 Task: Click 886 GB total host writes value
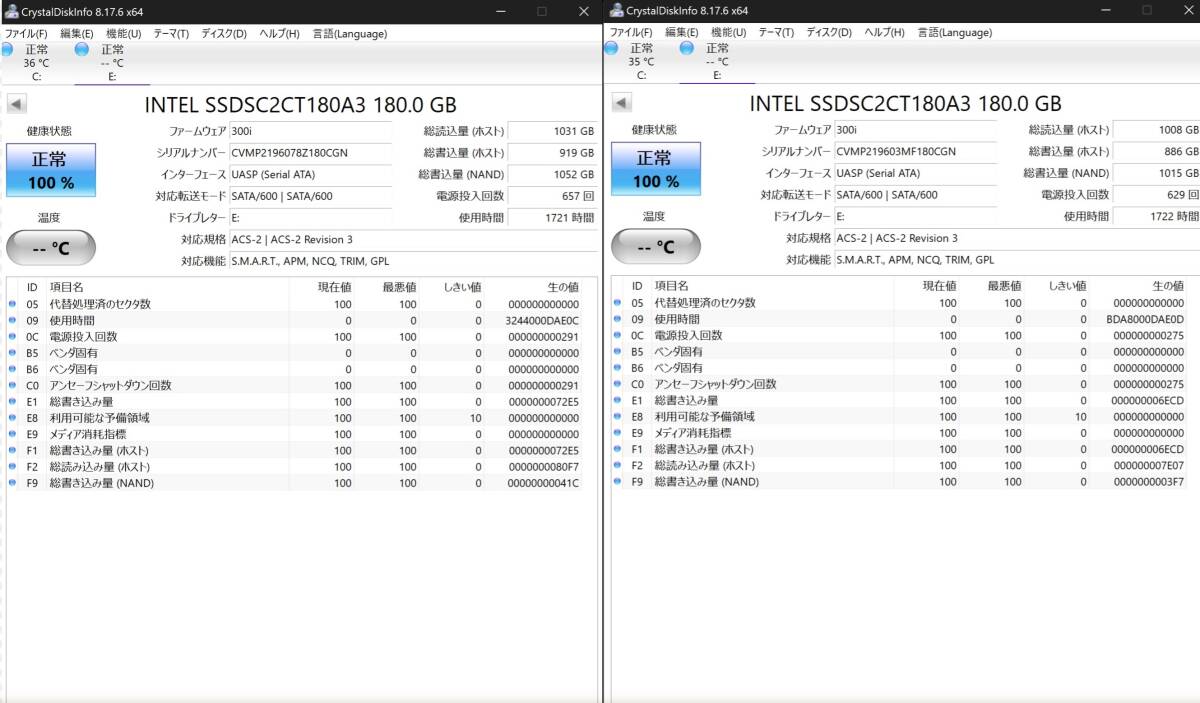point(1158,151)
